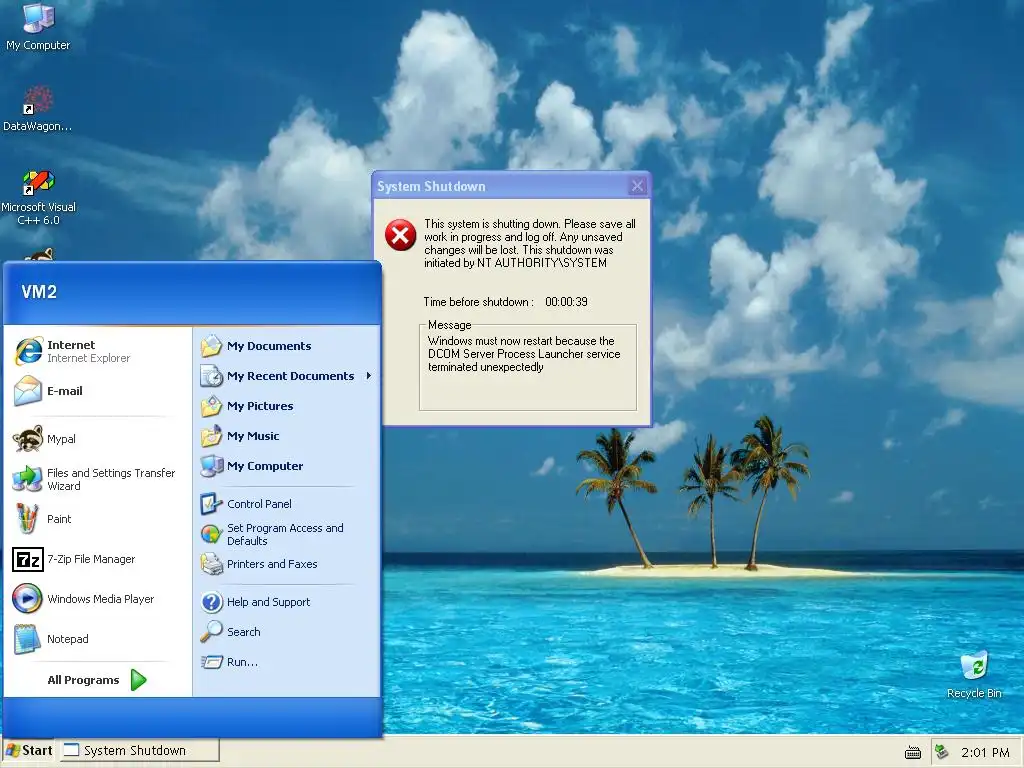Click the Mypal raccoon icon

coord(28,439)
